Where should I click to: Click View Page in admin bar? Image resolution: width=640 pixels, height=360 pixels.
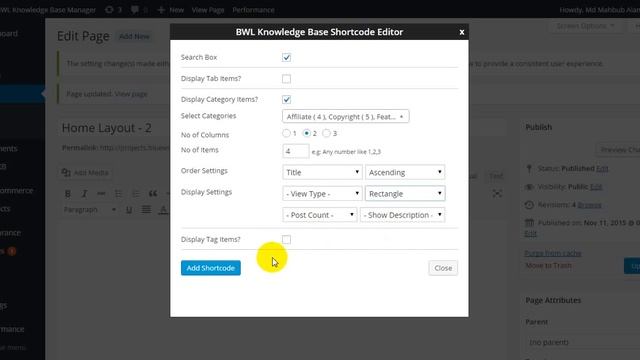pyautogui.click(x=208, y=10)
